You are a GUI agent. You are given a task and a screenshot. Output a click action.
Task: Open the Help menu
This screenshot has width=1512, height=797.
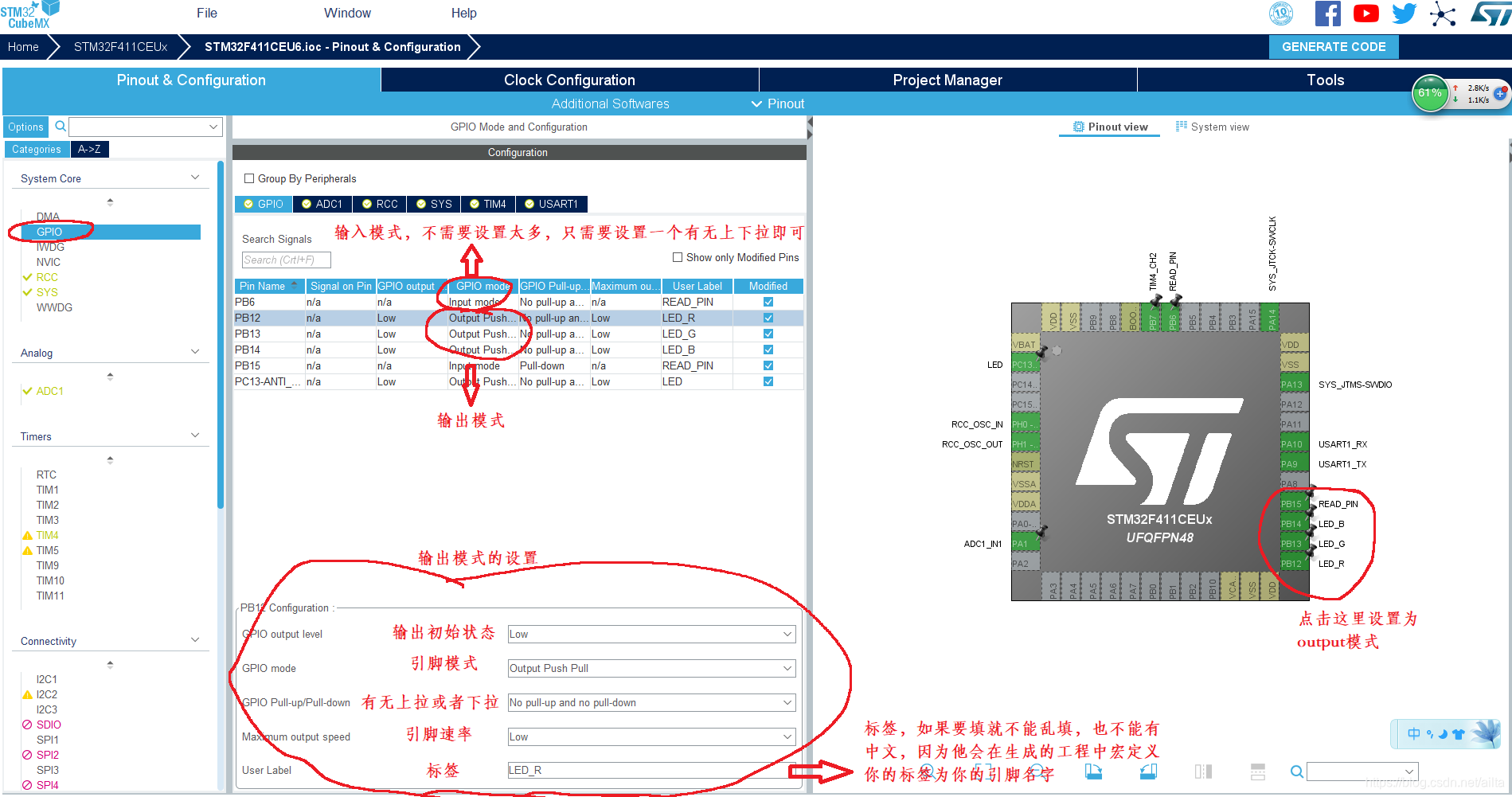point(464,13)
